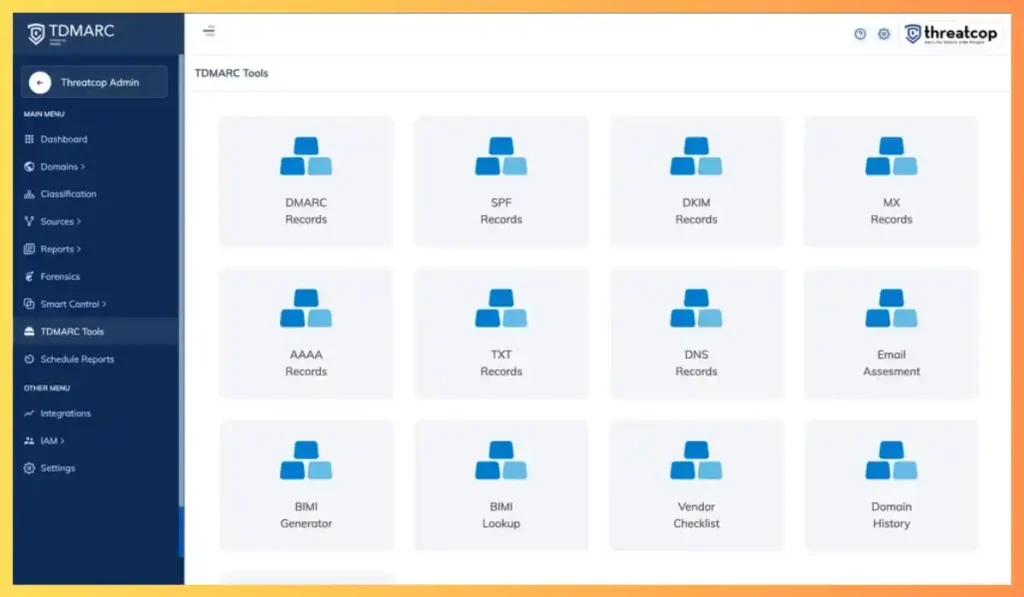The width and height of the screenshot is (1024, 597).
Task: Open the TXT Records tool icon
Action: (x=501, y=308)
